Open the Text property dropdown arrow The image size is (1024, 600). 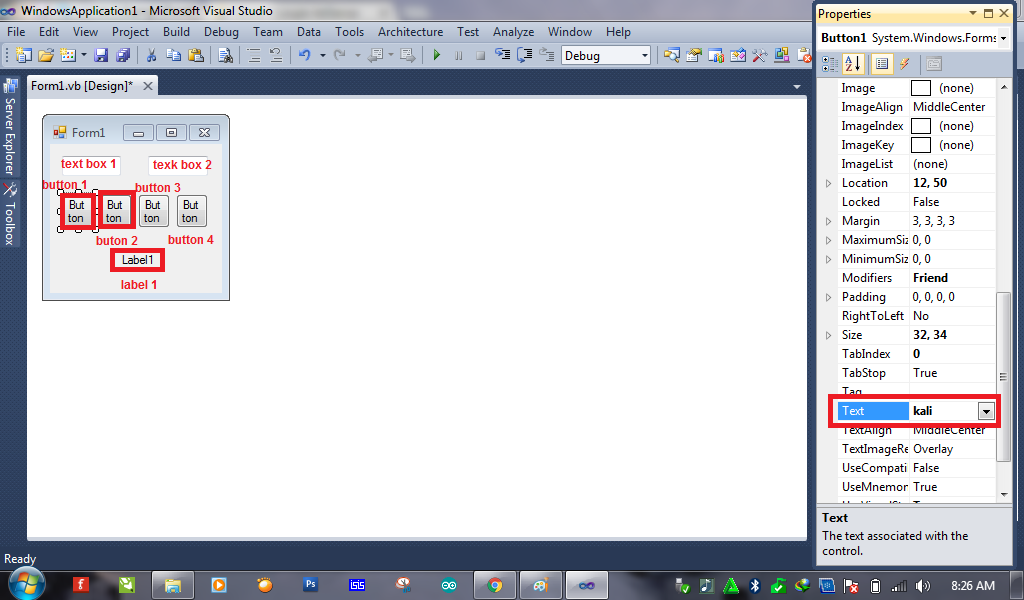(986, 410)
